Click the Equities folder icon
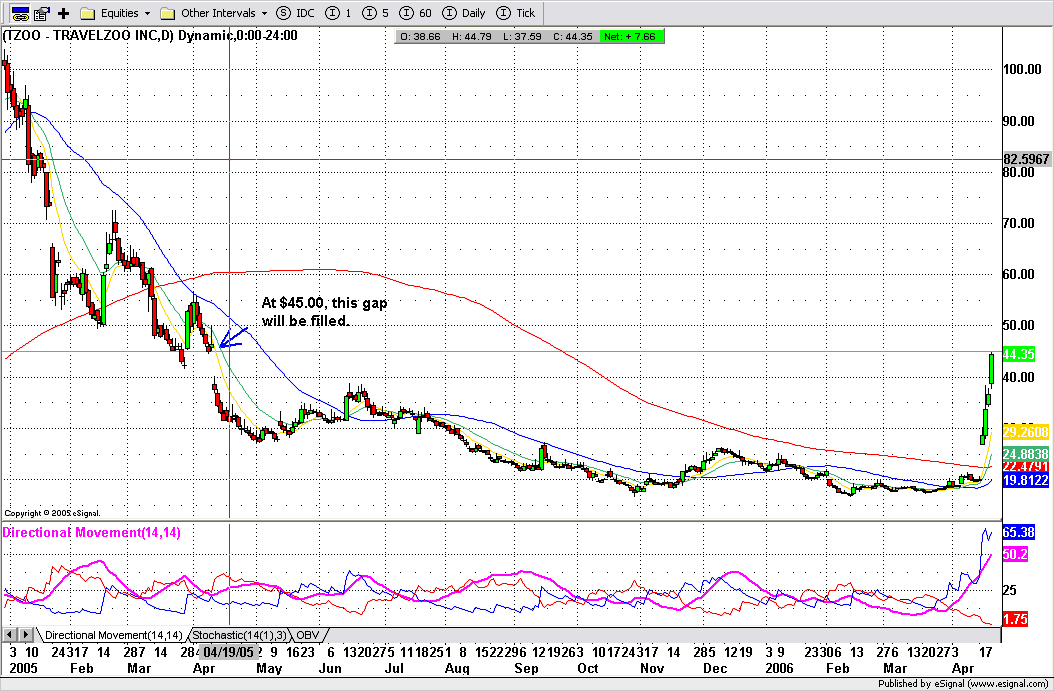 (x=87, y=13)
